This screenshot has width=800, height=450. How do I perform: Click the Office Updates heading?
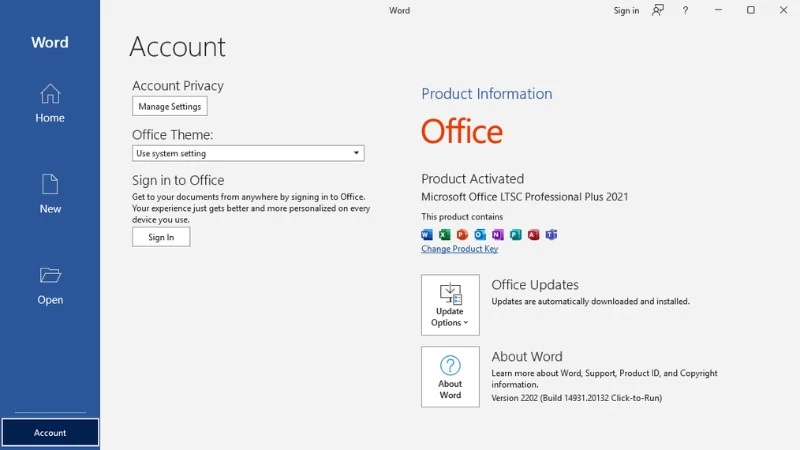(x=535, y=285)
